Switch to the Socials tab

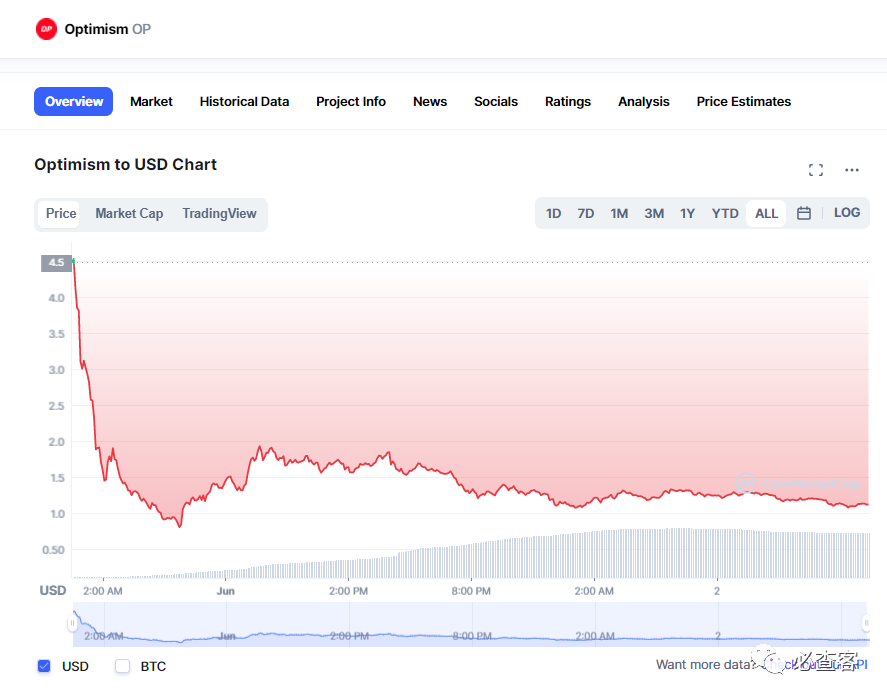point(496,101)
